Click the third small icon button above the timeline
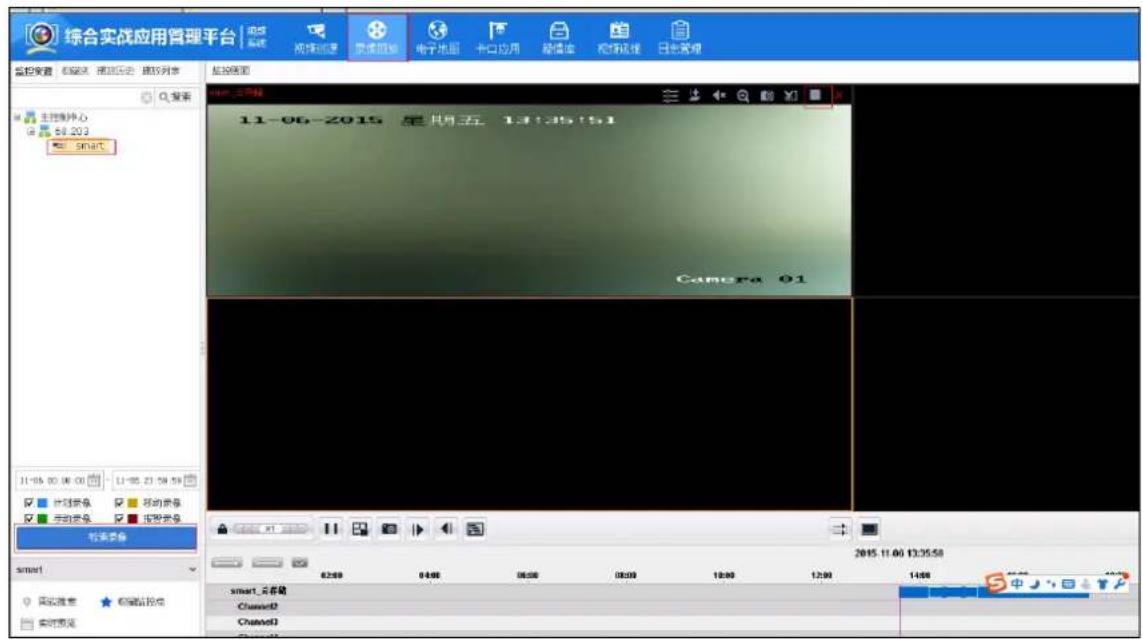This screenshot has height=639, width=1143. pos(300,563)
